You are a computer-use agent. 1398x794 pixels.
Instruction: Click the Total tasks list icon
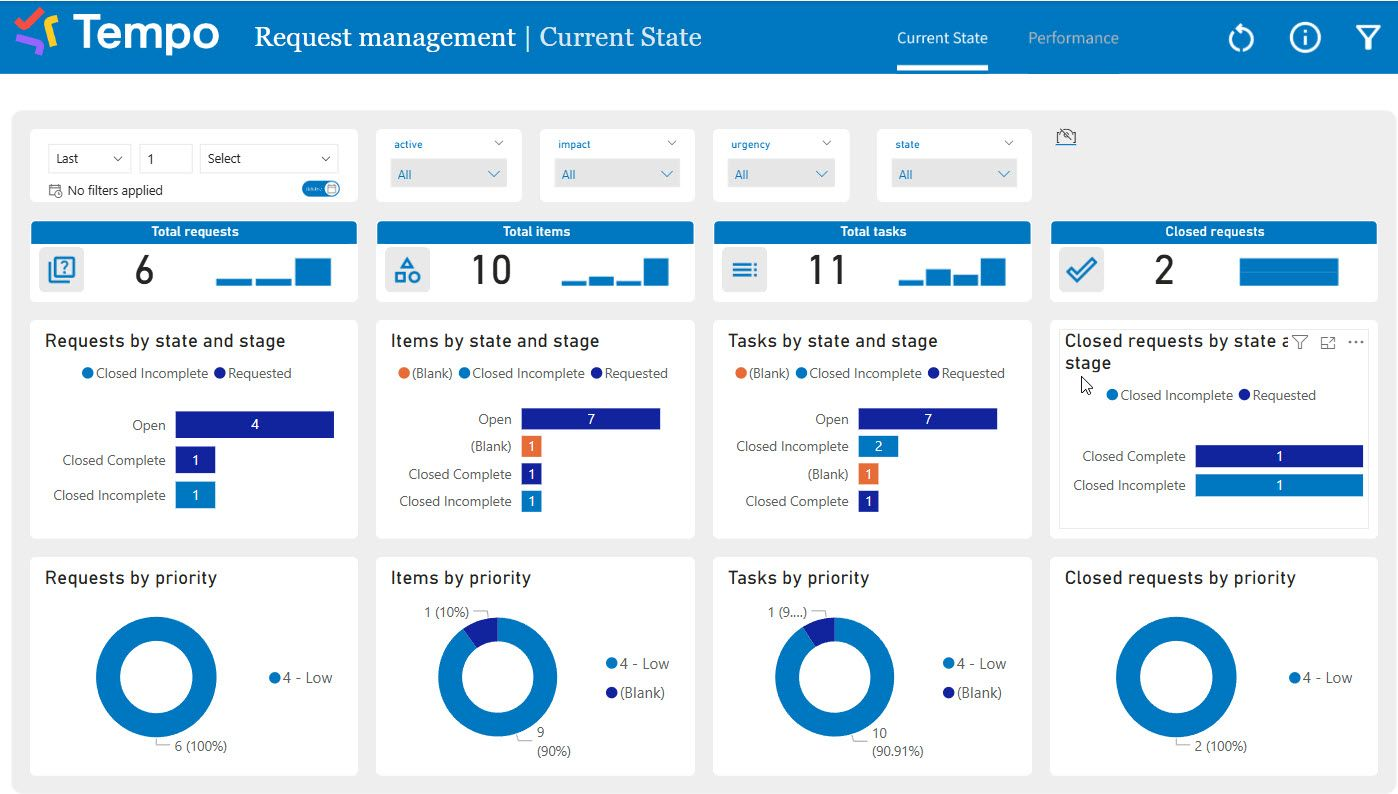tap(744, 270)
